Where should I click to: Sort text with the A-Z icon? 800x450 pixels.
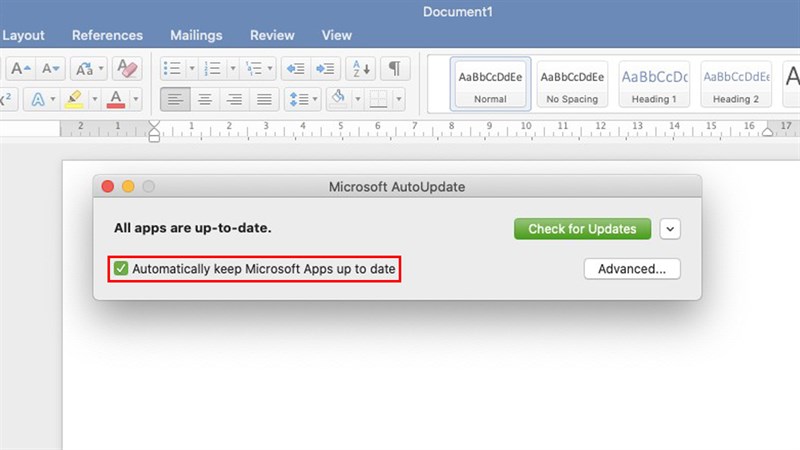pyautogui.click(x=361, y=68)
